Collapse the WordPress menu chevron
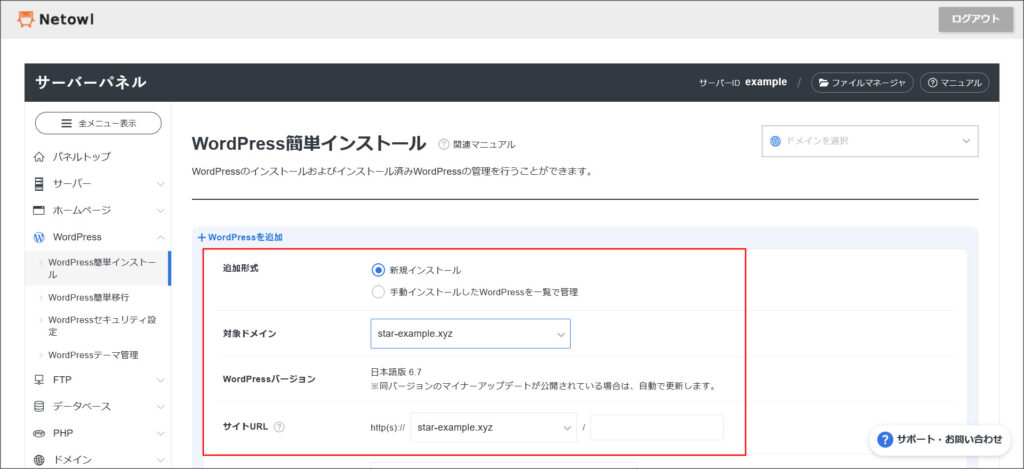1024x469 pixels. tap(161, 236)
